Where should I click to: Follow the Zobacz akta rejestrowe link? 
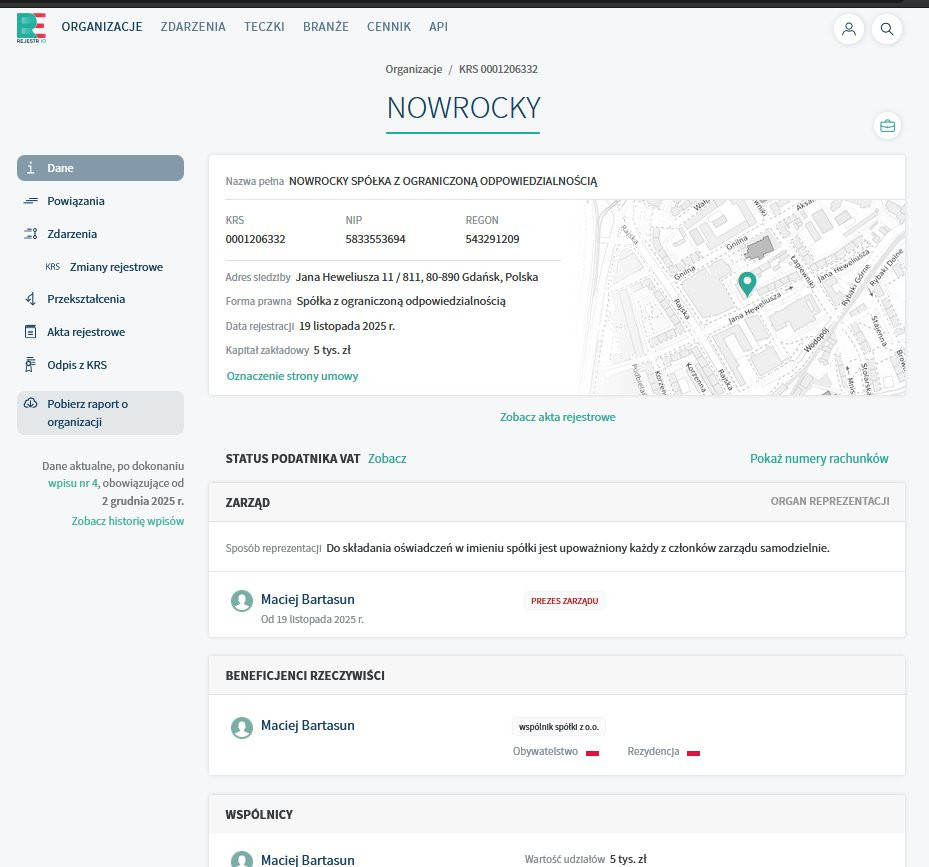pos(558,417)
